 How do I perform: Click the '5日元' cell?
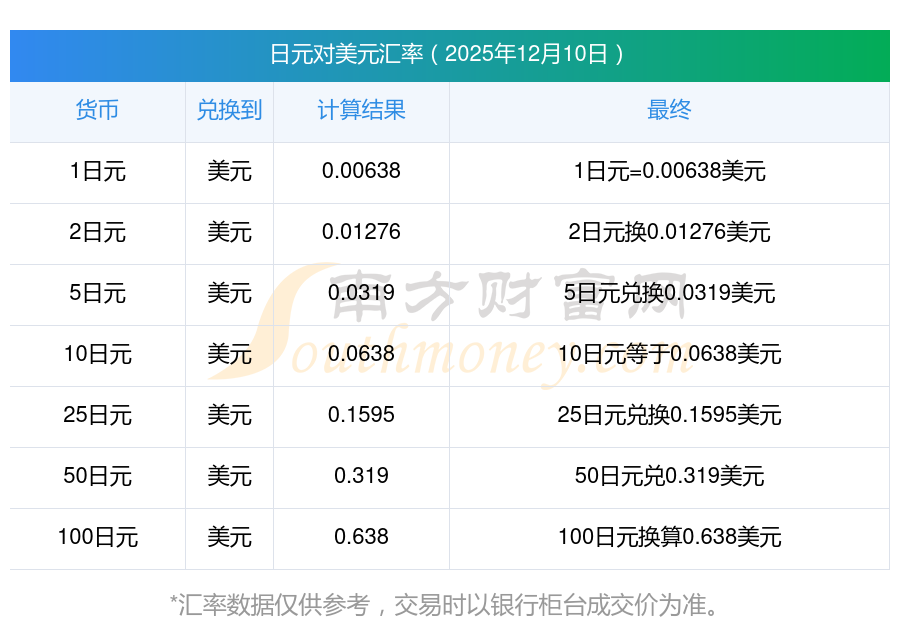pos(97,293)
